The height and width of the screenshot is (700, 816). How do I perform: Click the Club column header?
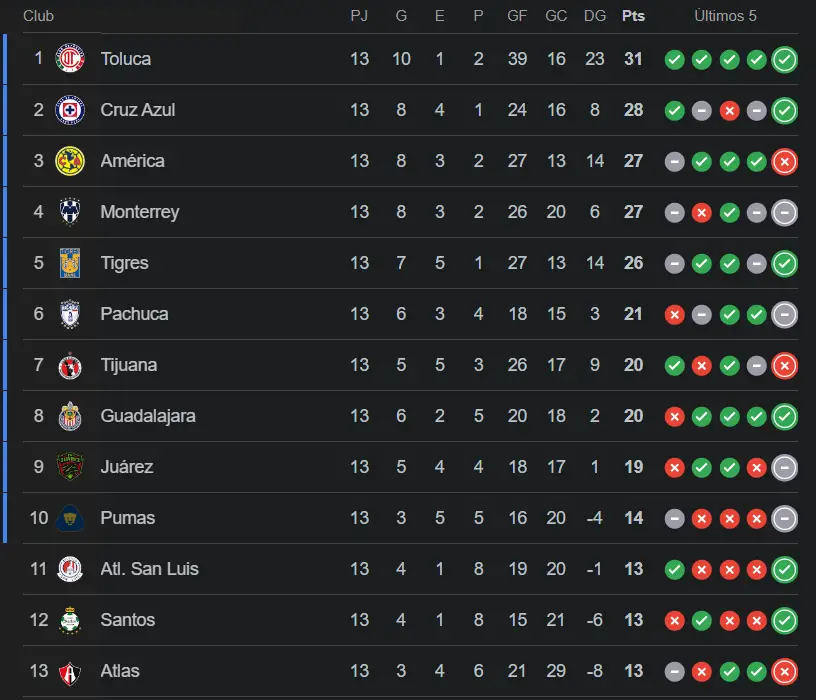38,16
